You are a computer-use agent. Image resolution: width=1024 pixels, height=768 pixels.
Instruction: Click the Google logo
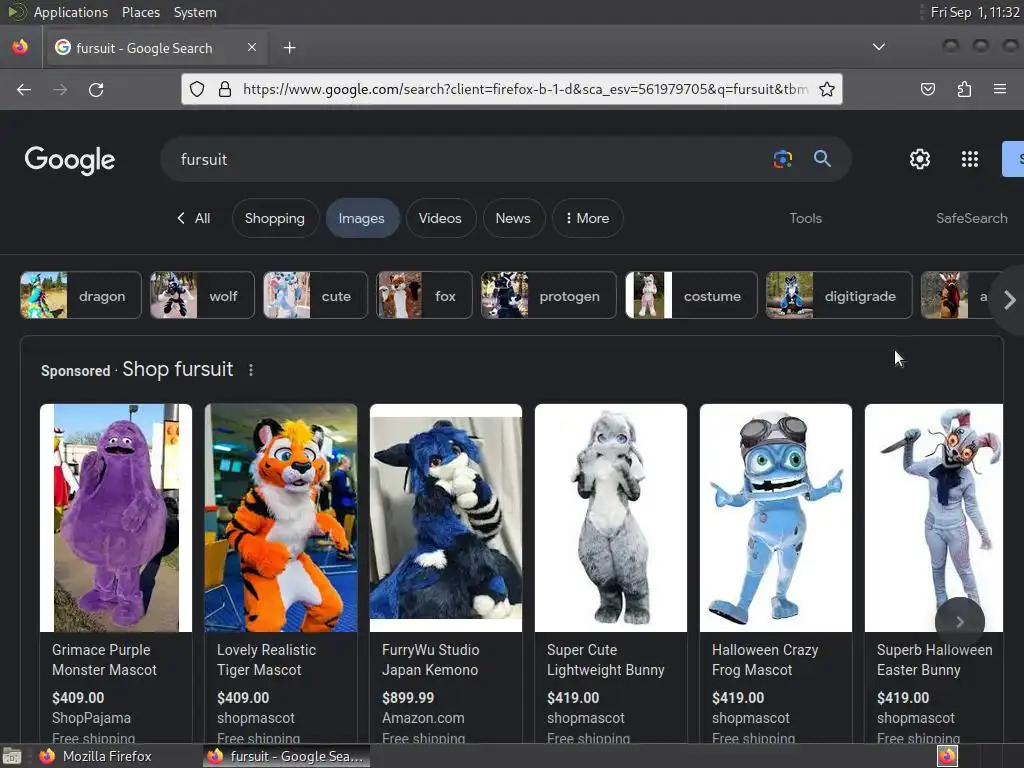pyautogui.click(x=70, y=160)
